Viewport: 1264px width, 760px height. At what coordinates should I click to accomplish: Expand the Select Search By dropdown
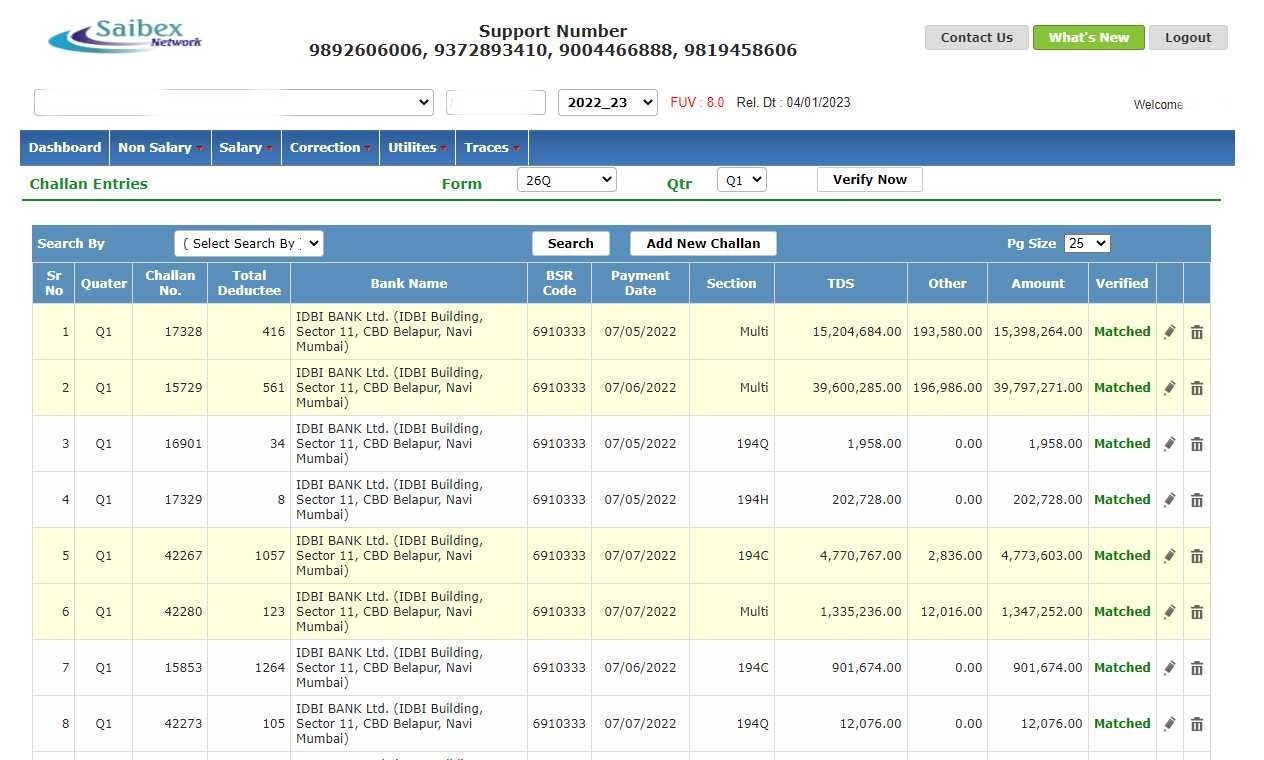click(249, 243)
